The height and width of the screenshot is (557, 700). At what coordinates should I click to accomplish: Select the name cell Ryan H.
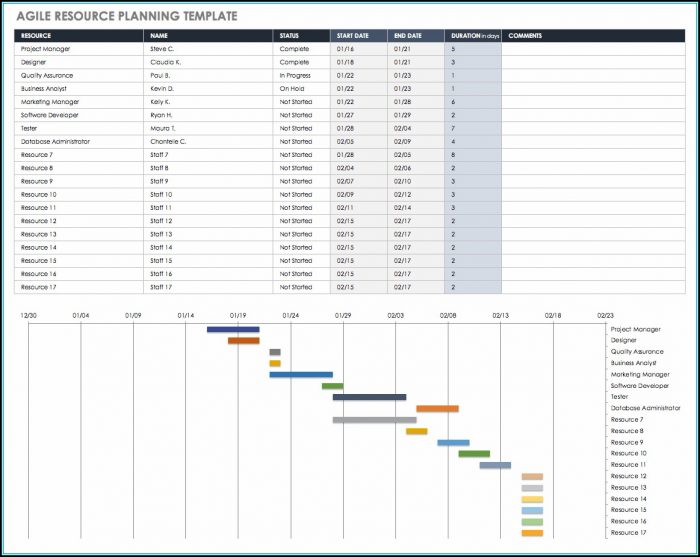(208, 115)
